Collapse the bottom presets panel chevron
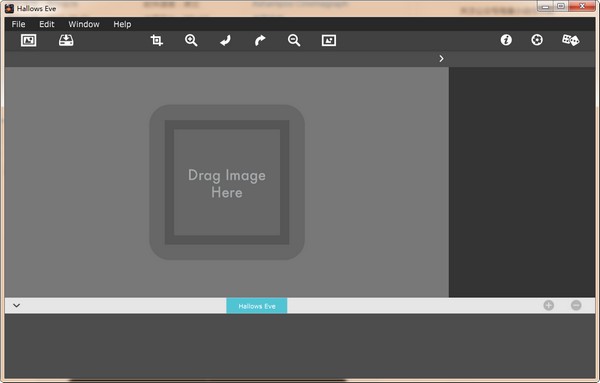The width and height of the screenshot is (600, 383). (x=16, y=305)
